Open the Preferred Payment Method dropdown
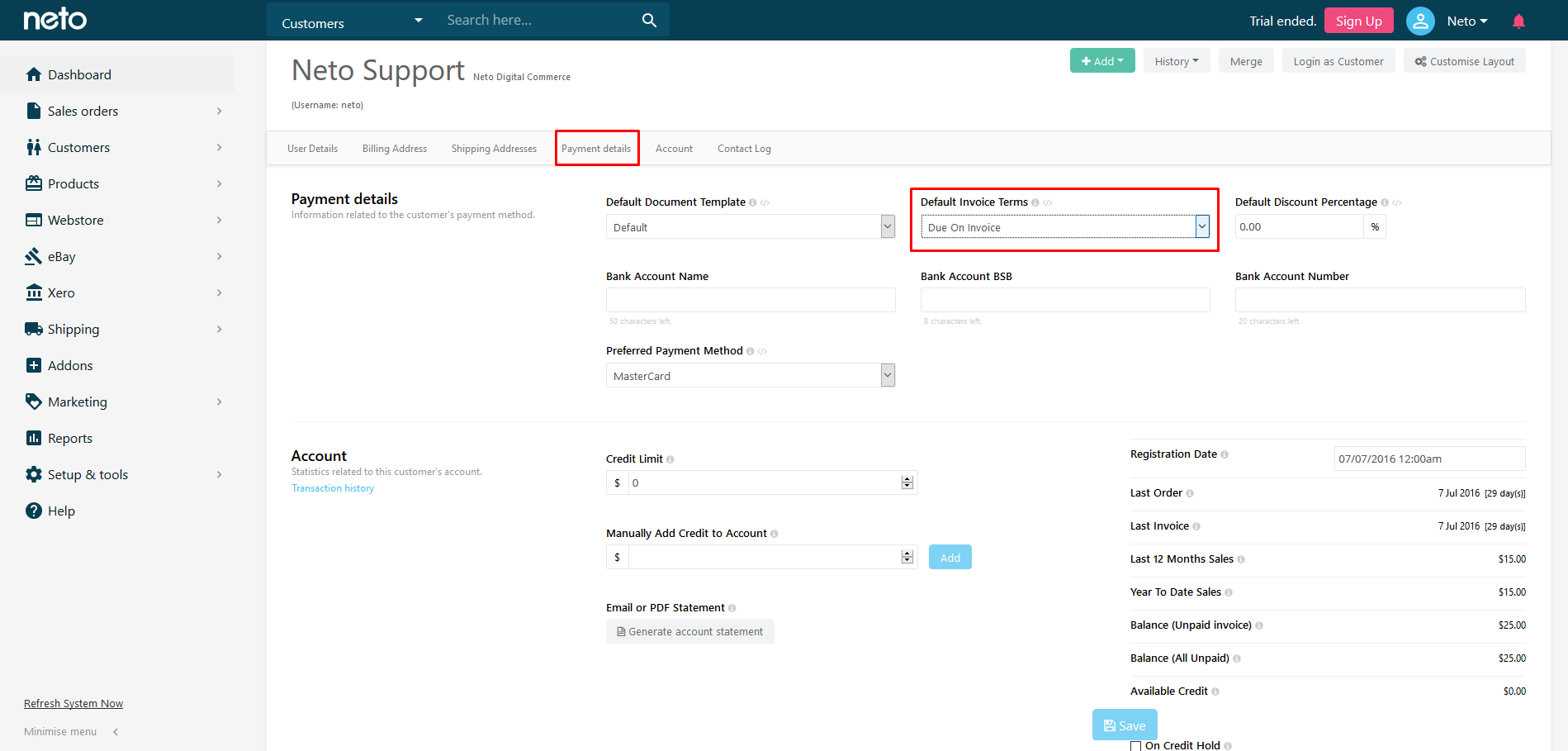The height and width of the screenshot is (751, 1568). point(751,375)
